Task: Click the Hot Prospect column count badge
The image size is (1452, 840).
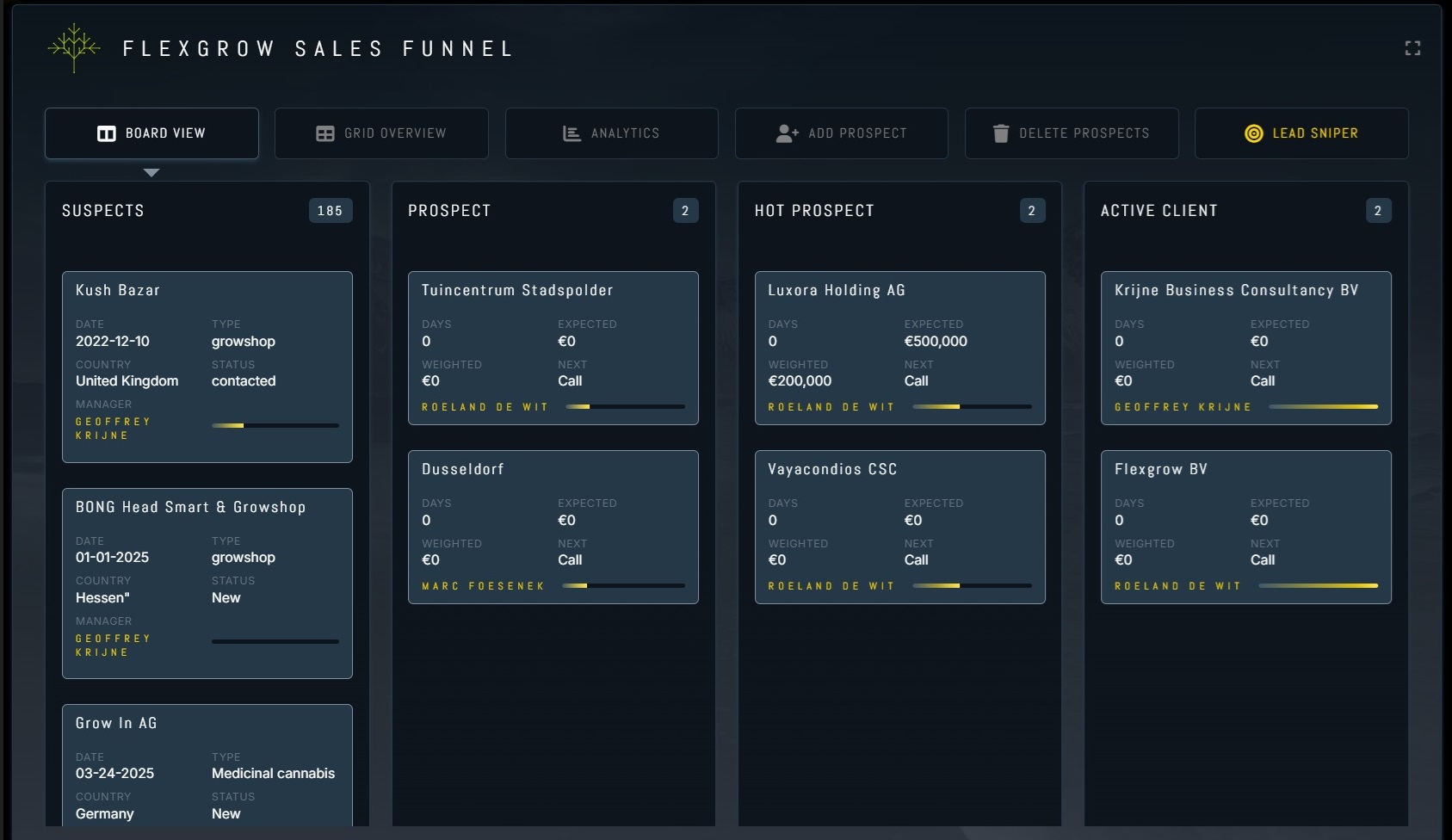Action: pyautogui.click(x=1032, y=211)
